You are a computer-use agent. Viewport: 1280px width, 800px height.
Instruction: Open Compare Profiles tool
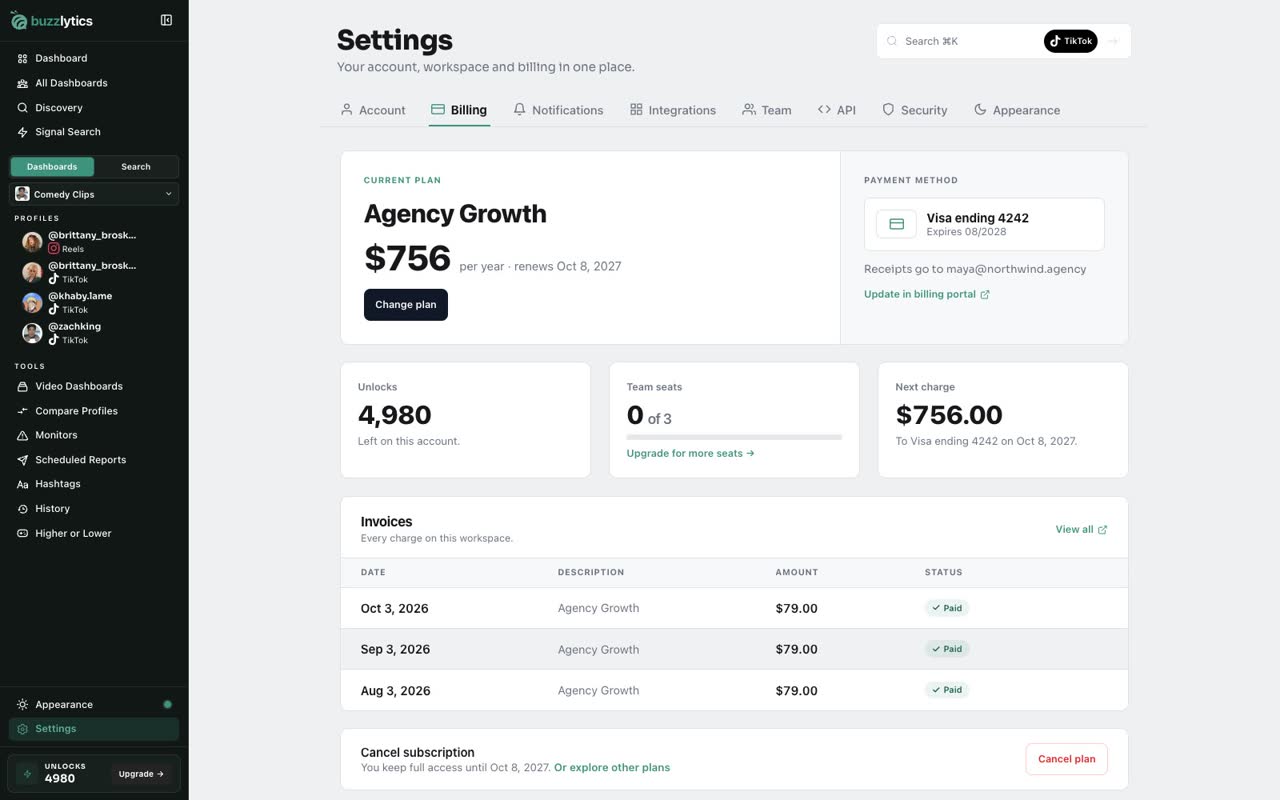pyautogui.click(x=94, y=411)
